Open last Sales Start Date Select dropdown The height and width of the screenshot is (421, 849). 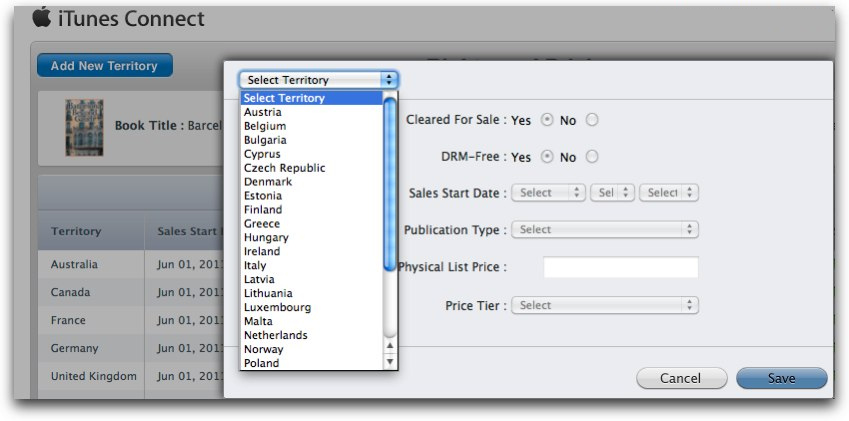tap(669, 193)
